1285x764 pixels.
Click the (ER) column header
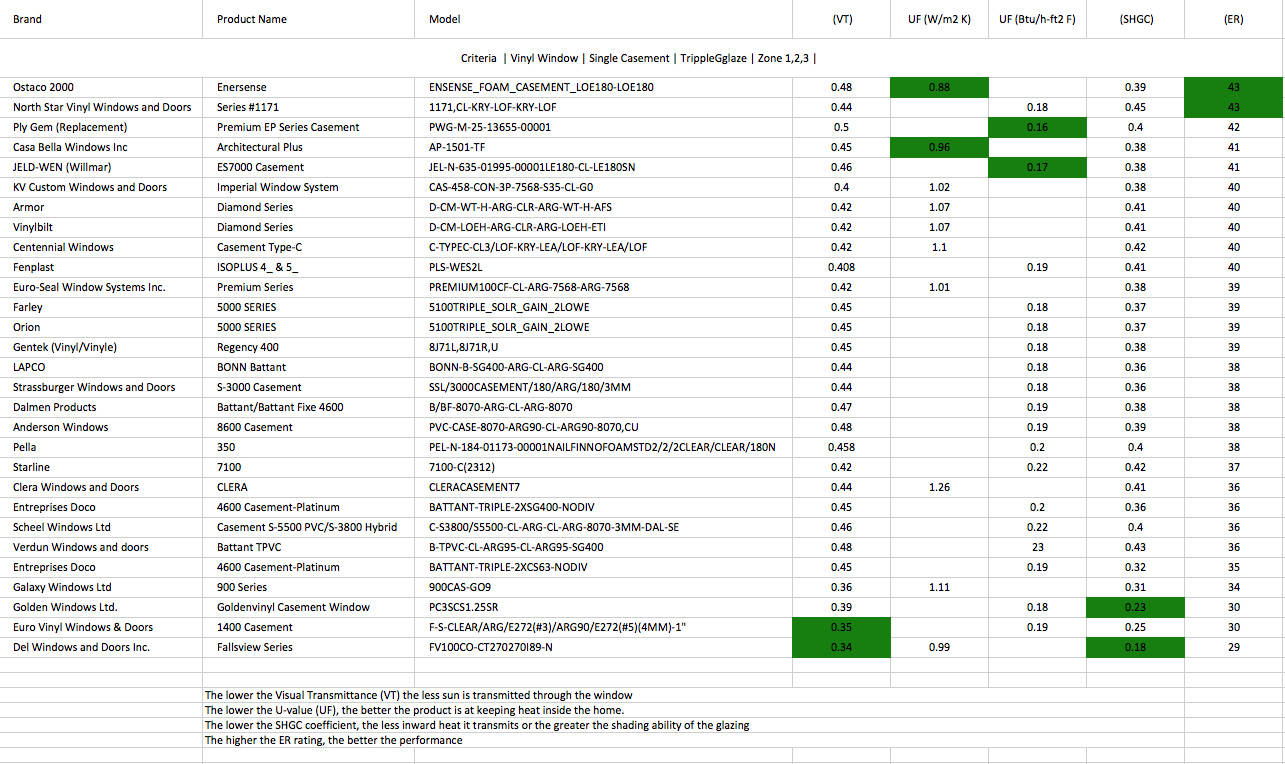(1233, 19)
